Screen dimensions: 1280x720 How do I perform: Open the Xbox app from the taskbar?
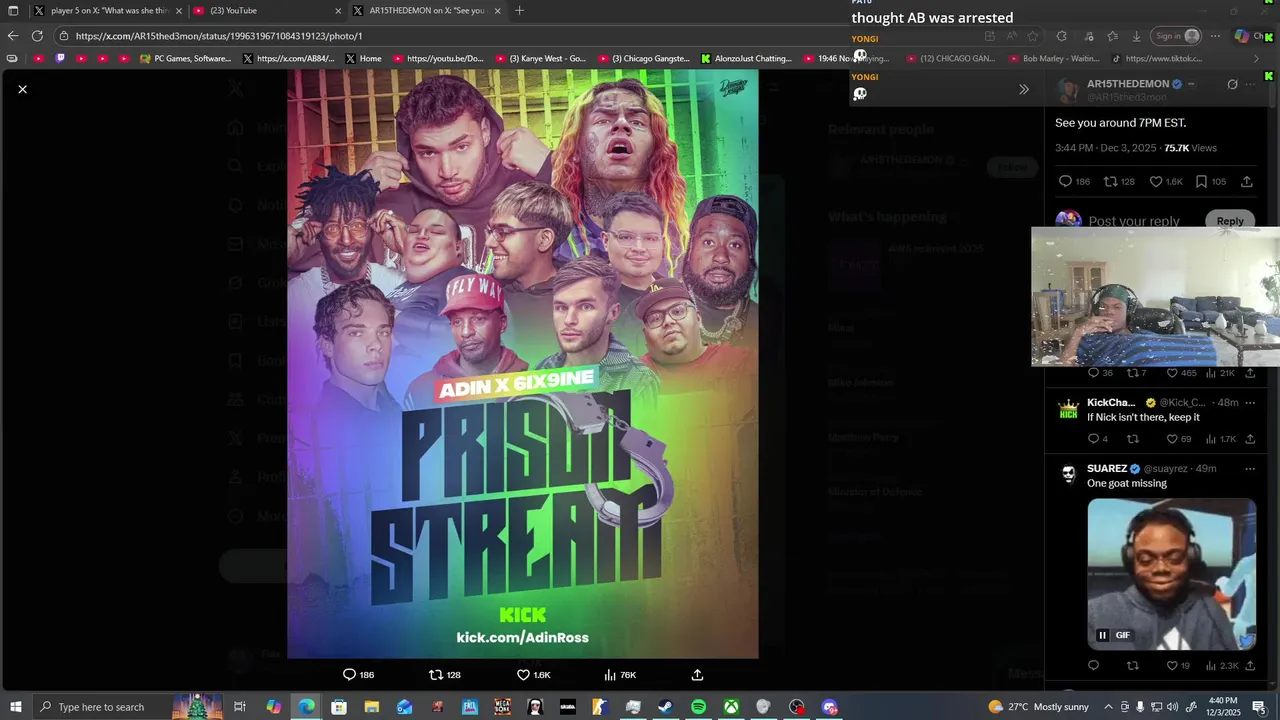731,707
